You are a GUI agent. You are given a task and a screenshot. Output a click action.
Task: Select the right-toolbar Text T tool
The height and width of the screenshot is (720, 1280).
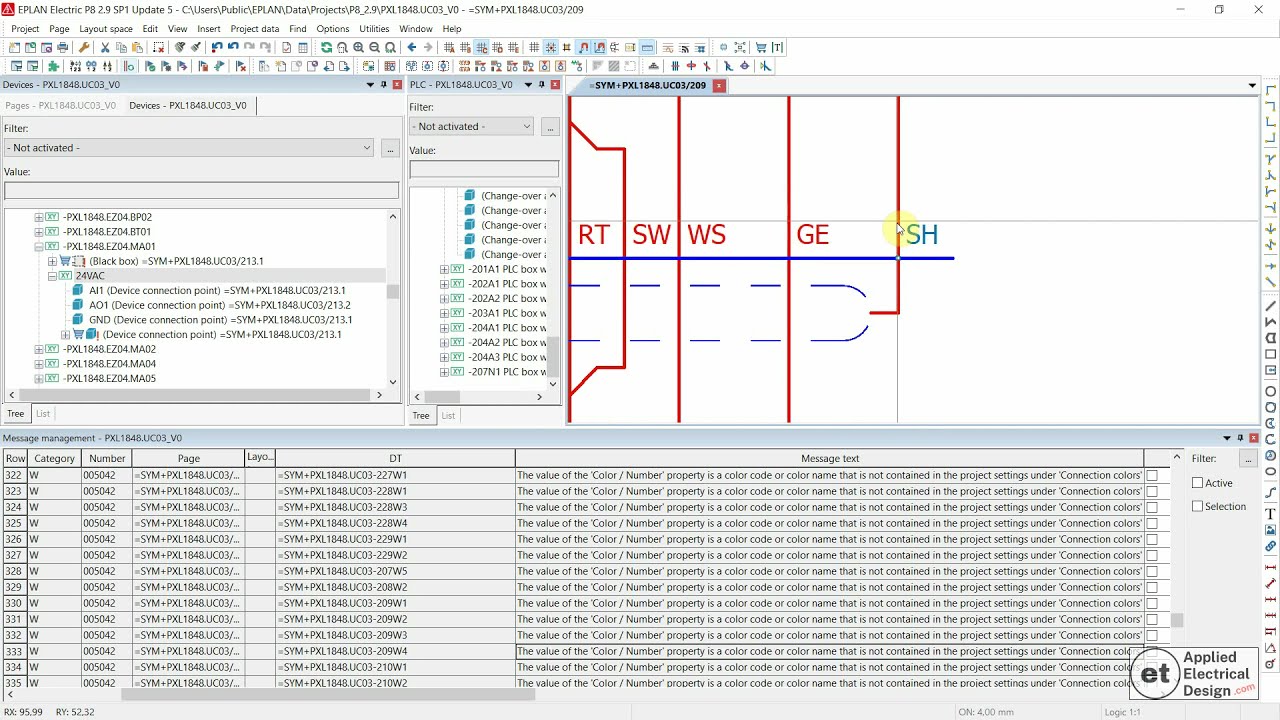(x=1271, y=513)
